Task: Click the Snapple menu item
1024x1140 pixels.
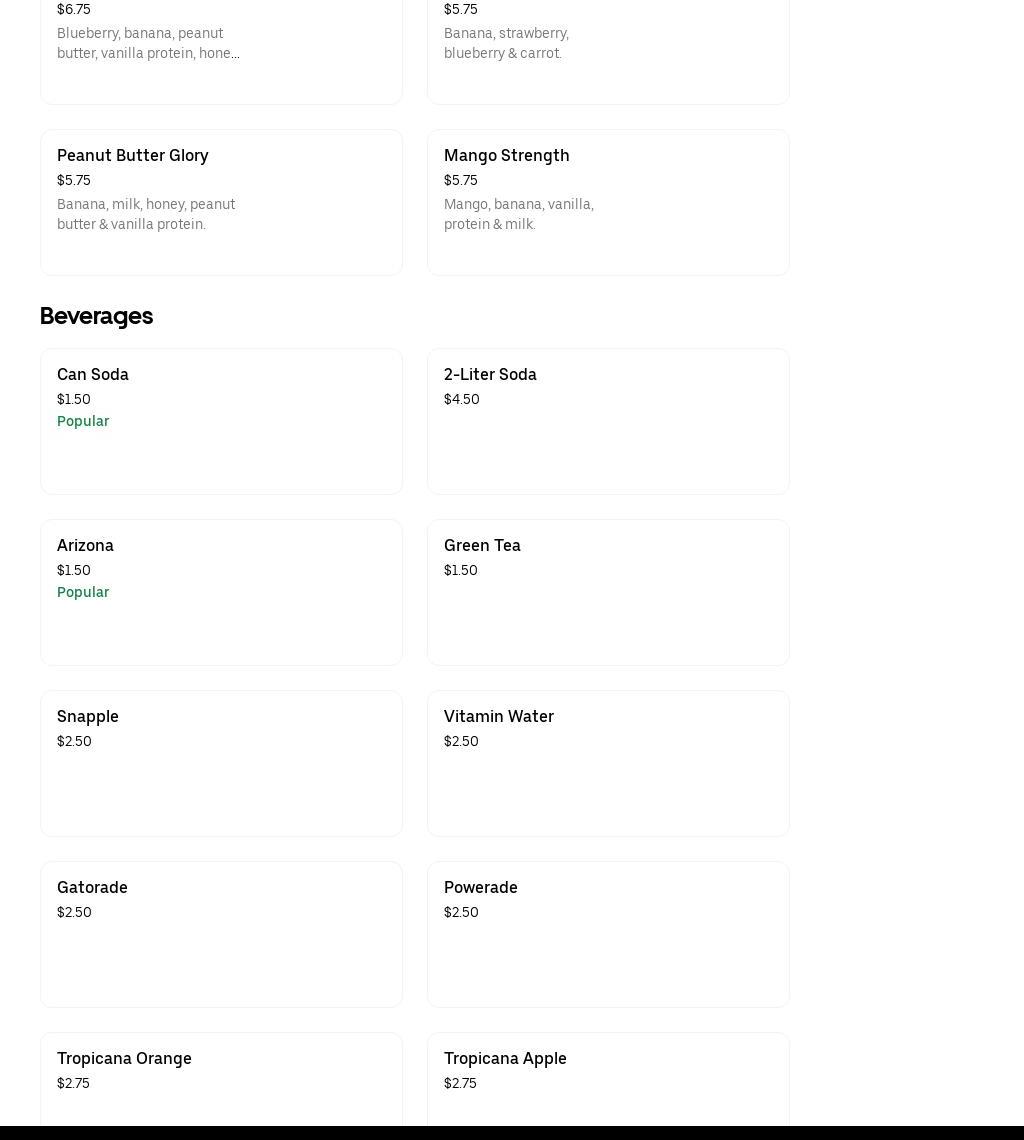Action: tap(221, 762)
